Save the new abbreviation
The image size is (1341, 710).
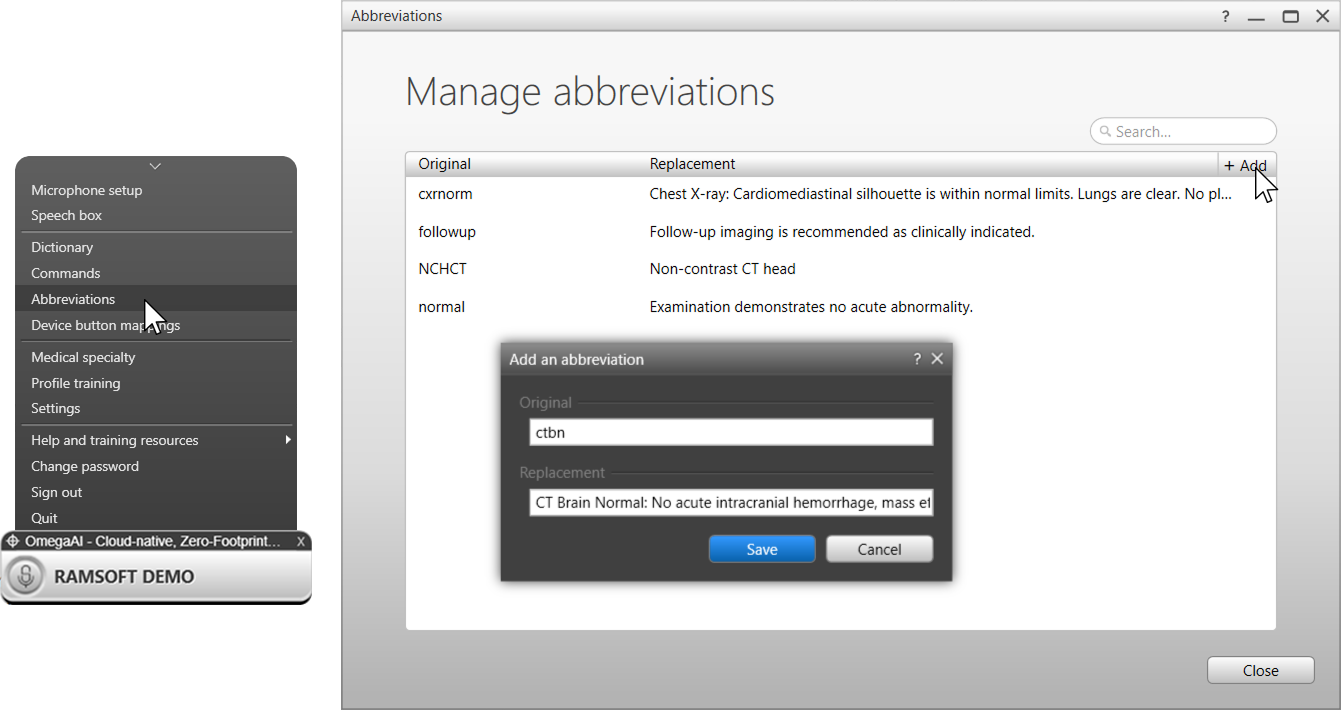[762, 549]
